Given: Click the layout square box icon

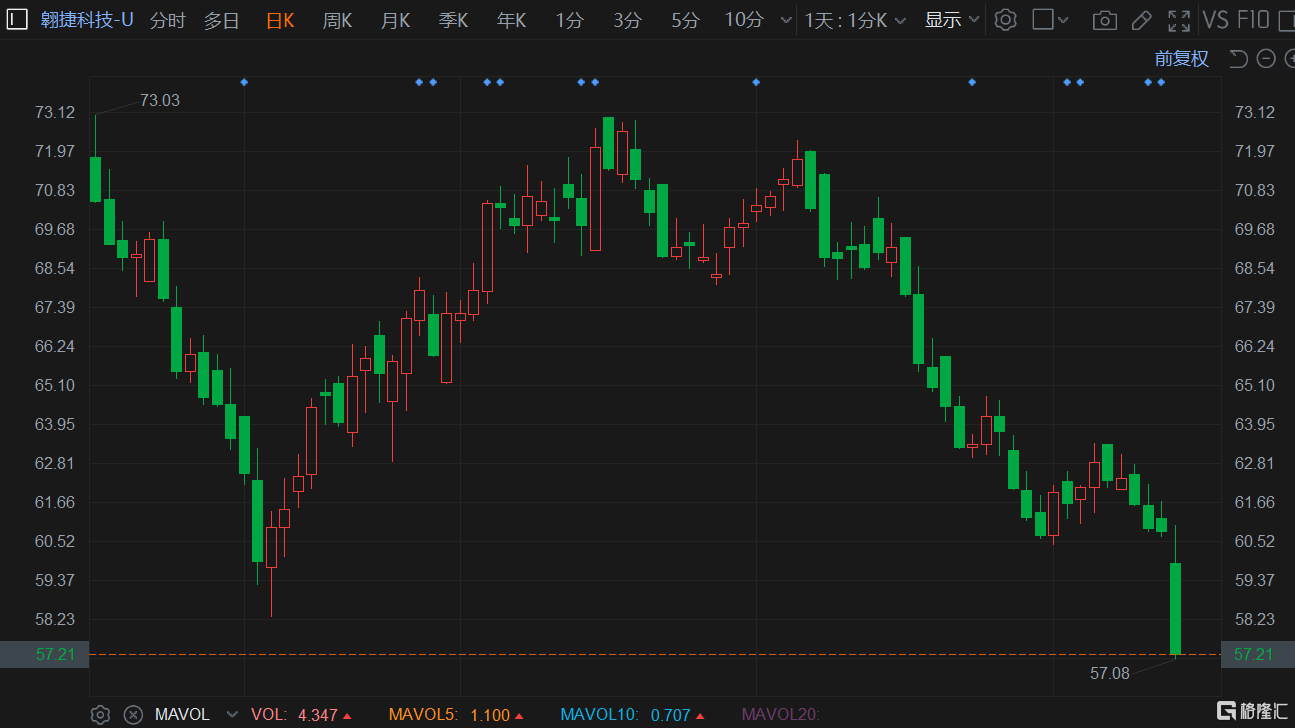Looking at the screenshot, I should tap(1043, 20).
